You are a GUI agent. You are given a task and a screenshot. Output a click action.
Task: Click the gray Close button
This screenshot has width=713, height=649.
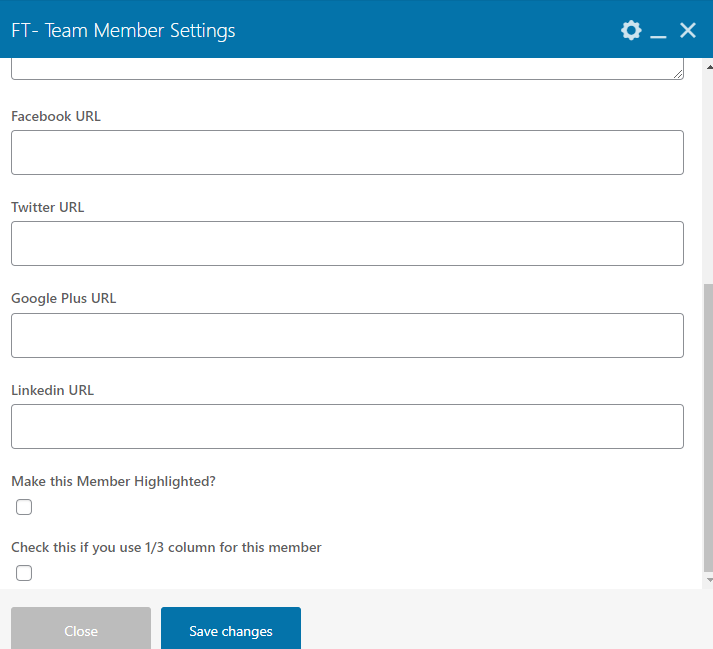pyautogui.click(x=81, y=630)
